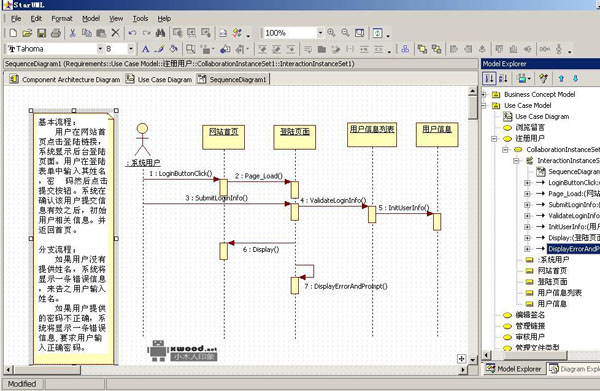Click the 6 : Display() message label
600x391 pixels.
(261, 250)
